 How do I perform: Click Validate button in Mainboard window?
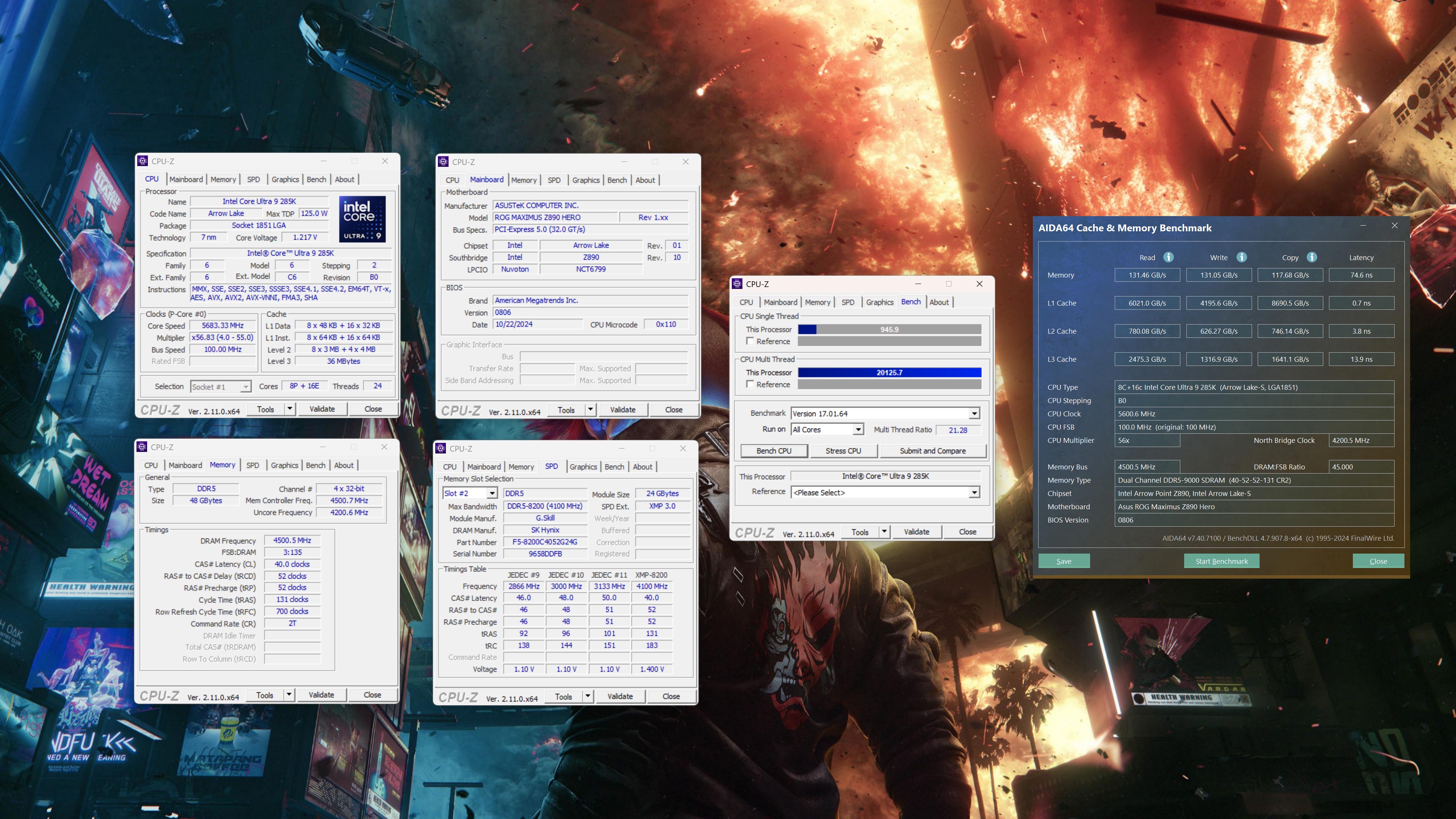point(622,410)
